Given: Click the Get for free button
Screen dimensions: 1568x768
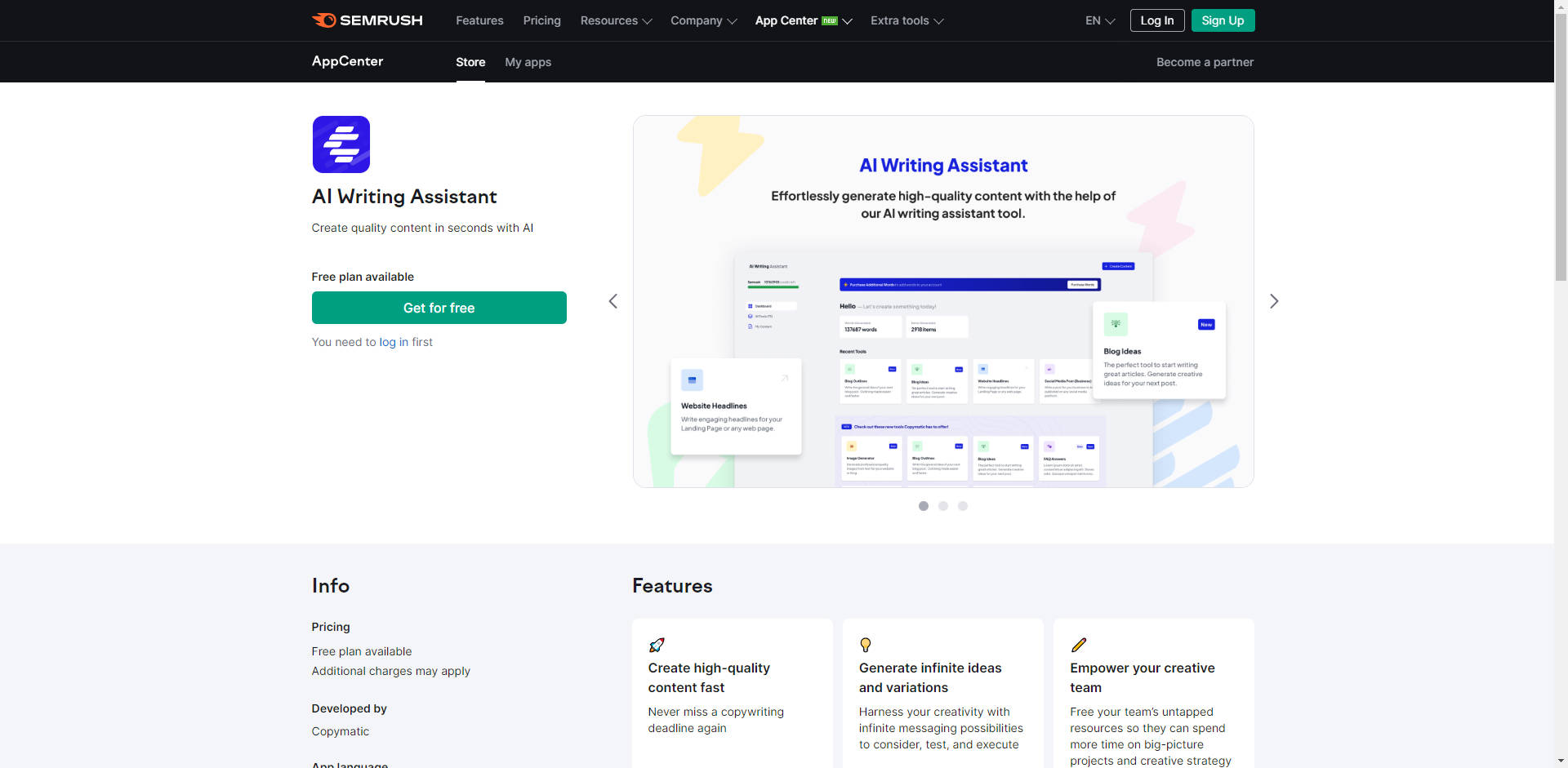Looking at the screenshot, I should 439,308.
